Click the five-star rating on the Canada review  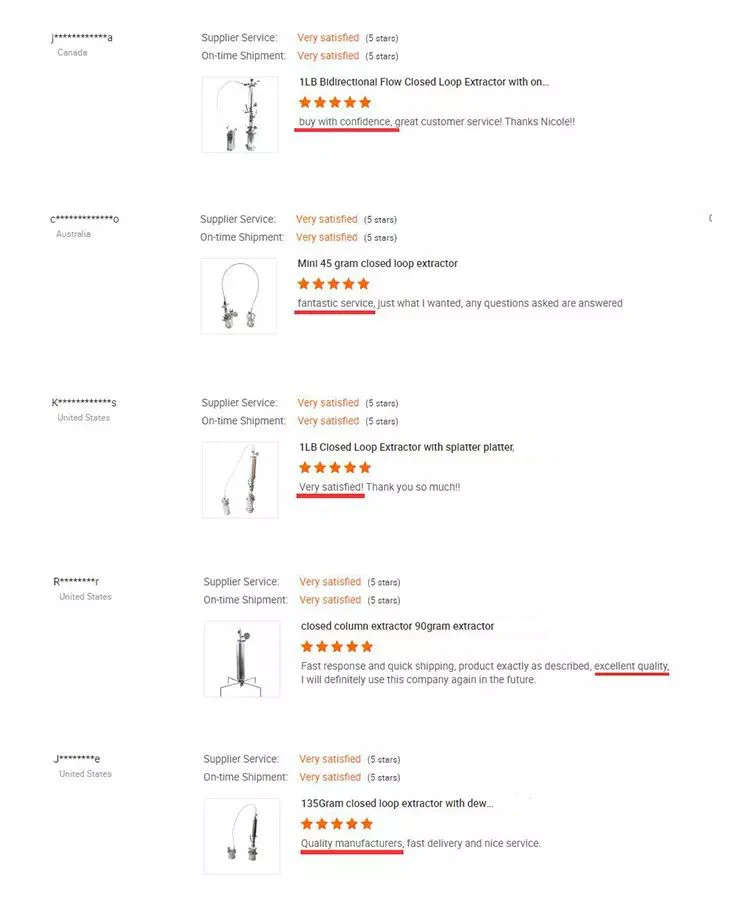pyautogui.click(x=335, y=103)
